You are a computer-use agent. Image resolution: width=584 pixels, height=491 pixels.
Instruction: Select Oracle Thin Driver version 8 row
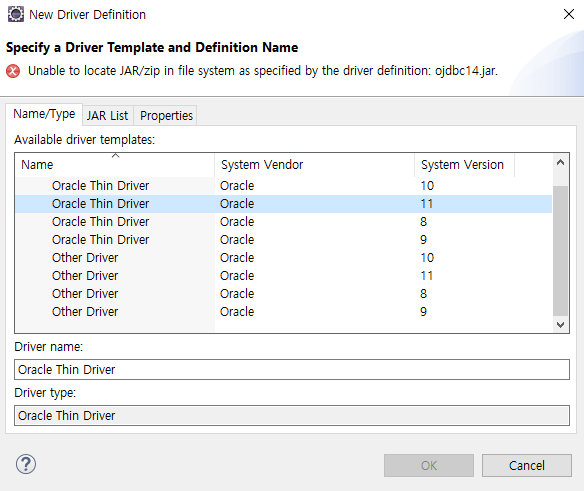tap(283, 222)
